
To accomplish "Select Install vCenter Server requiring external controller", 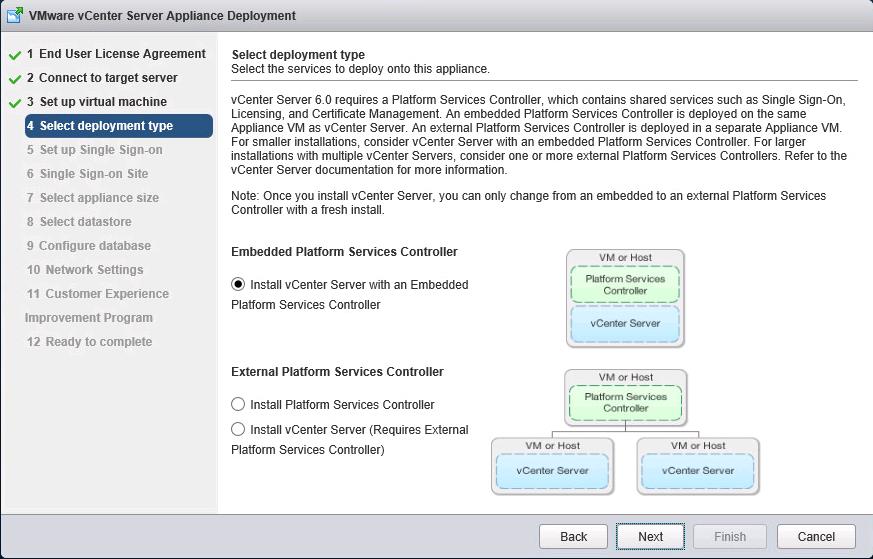I will [238, 430].
